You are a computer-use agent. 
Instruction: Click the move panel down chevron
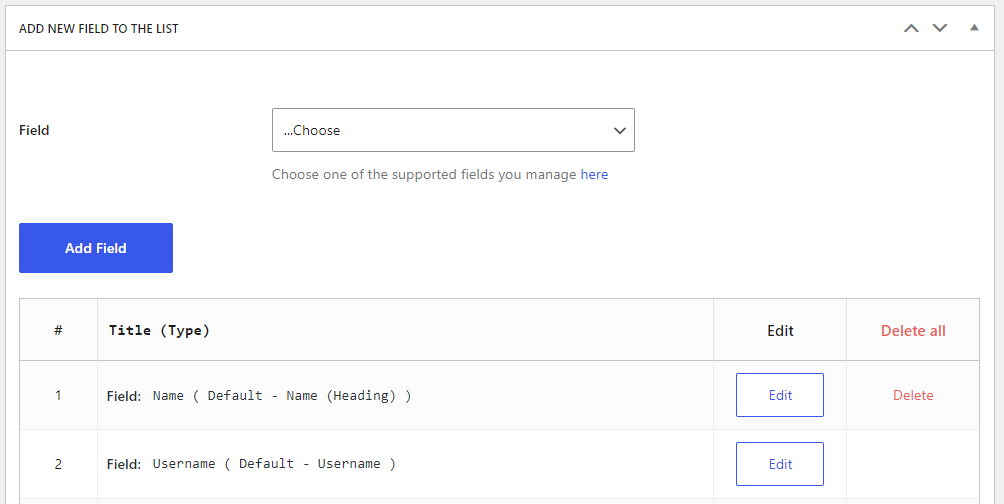tap(939, 28)
